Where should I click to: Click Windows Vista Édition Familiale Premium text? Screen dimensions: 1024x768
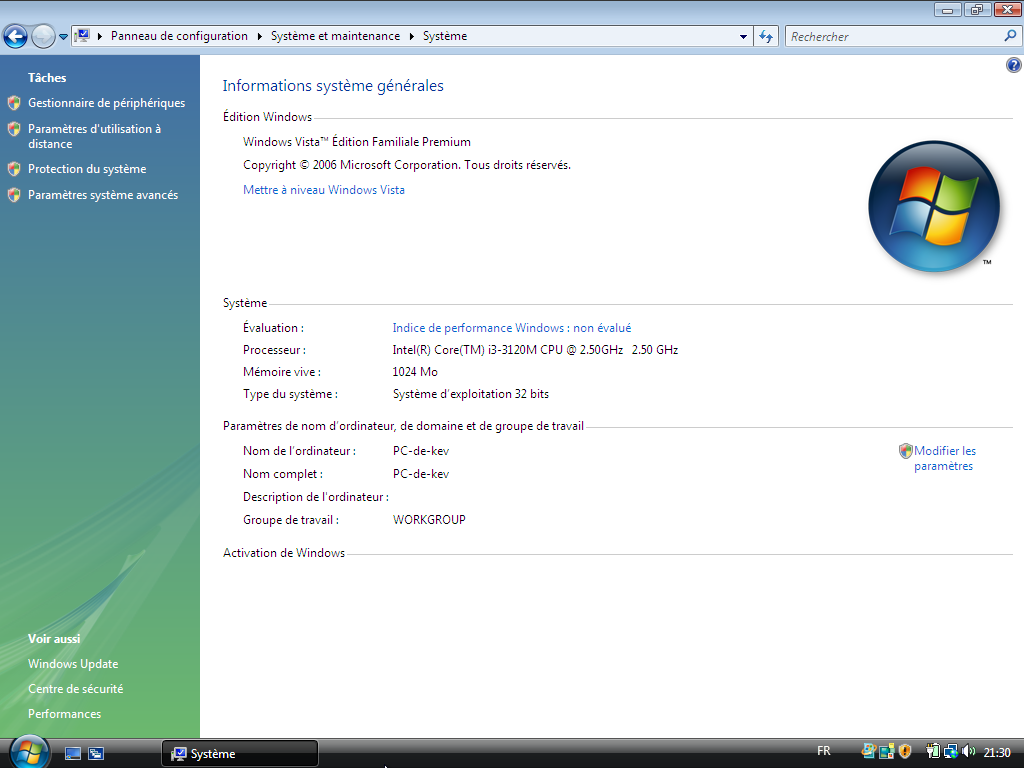(357, 142)
